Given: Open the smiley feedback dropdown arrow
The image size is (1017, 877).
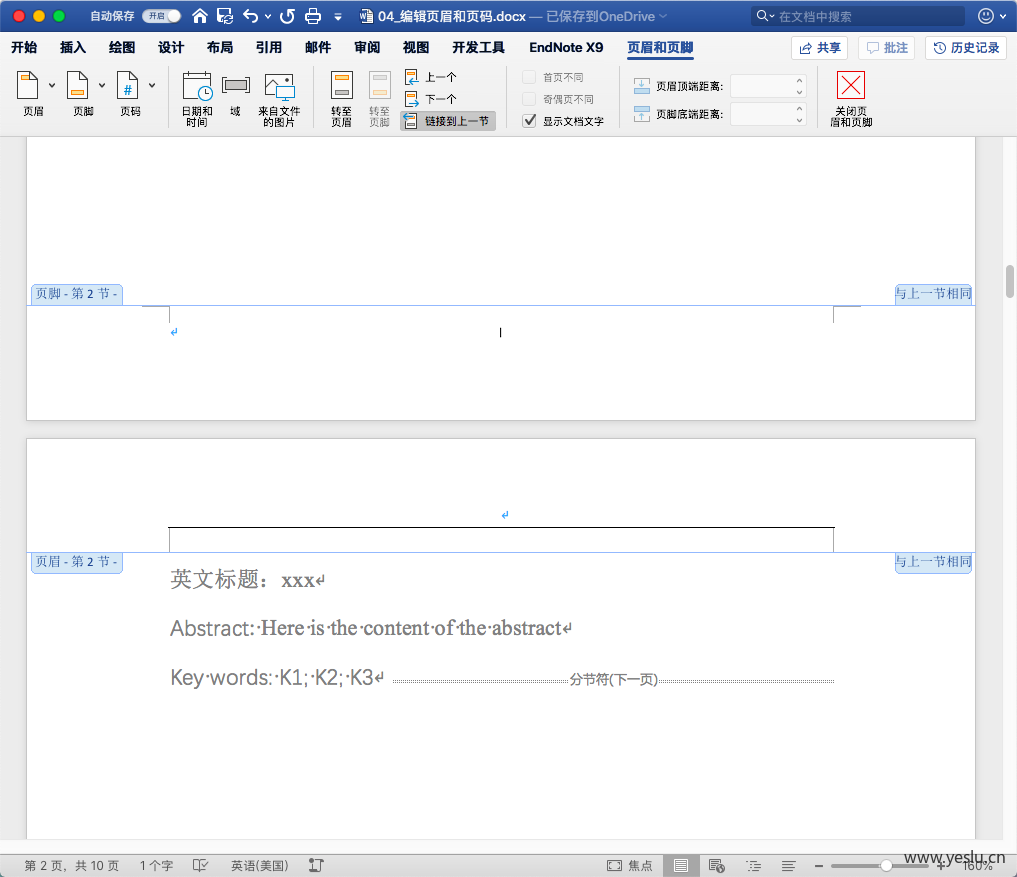Looking at the screenshot, I should 1003,16.
